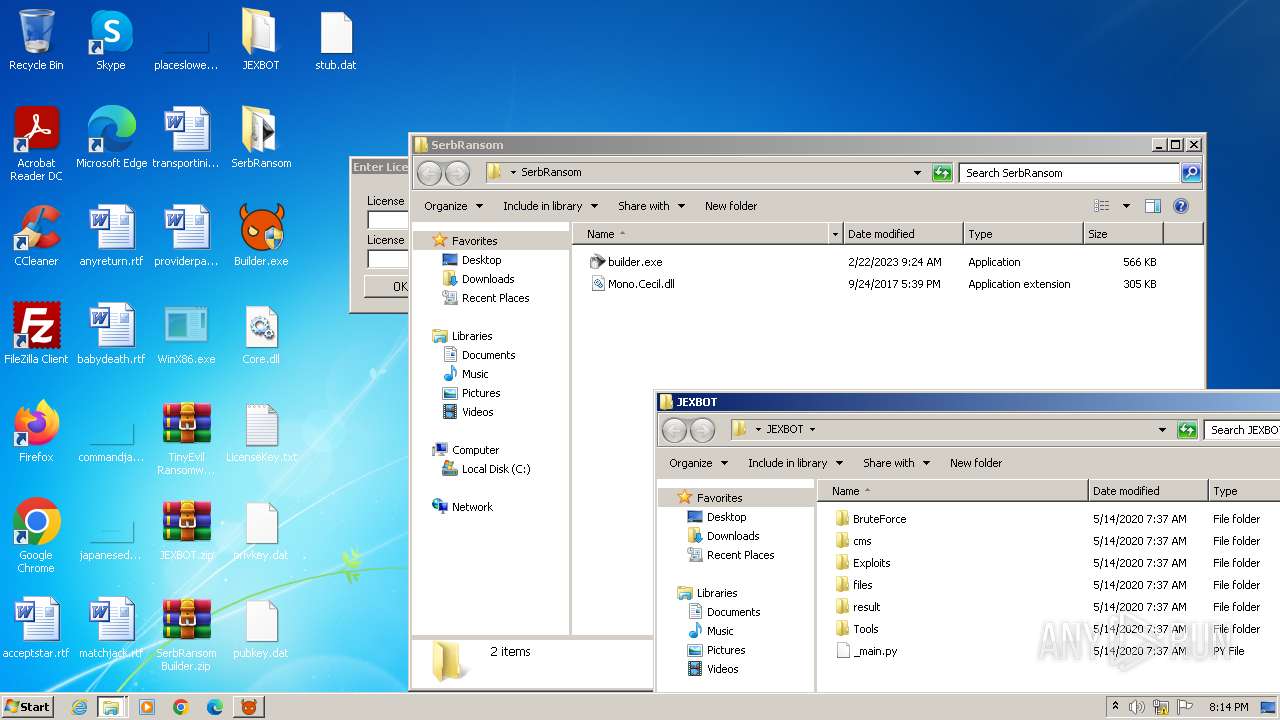Select Network in SerbRansom navigation pane
The width and height of the screenshot is (1280, 720).
471,507
